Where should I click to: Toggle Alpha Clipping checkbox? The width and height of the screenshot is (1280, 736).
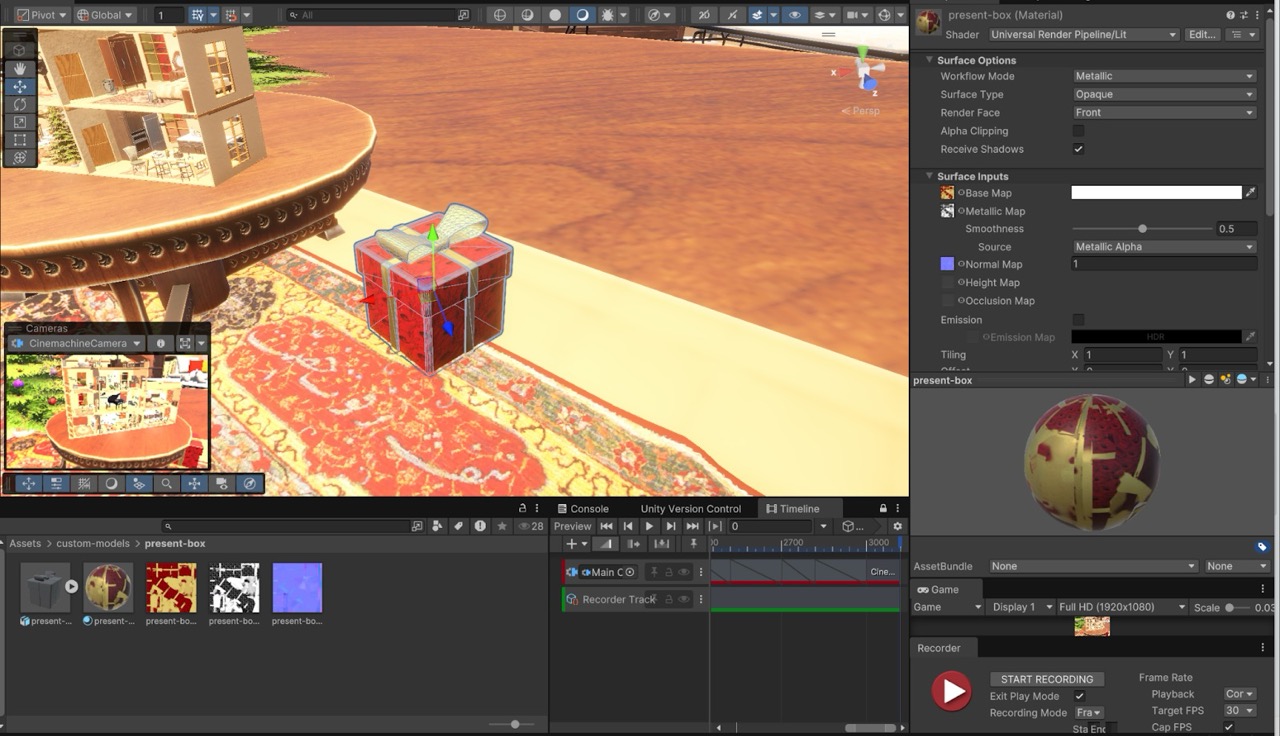pyautogui.click(x=1078, y=131)
